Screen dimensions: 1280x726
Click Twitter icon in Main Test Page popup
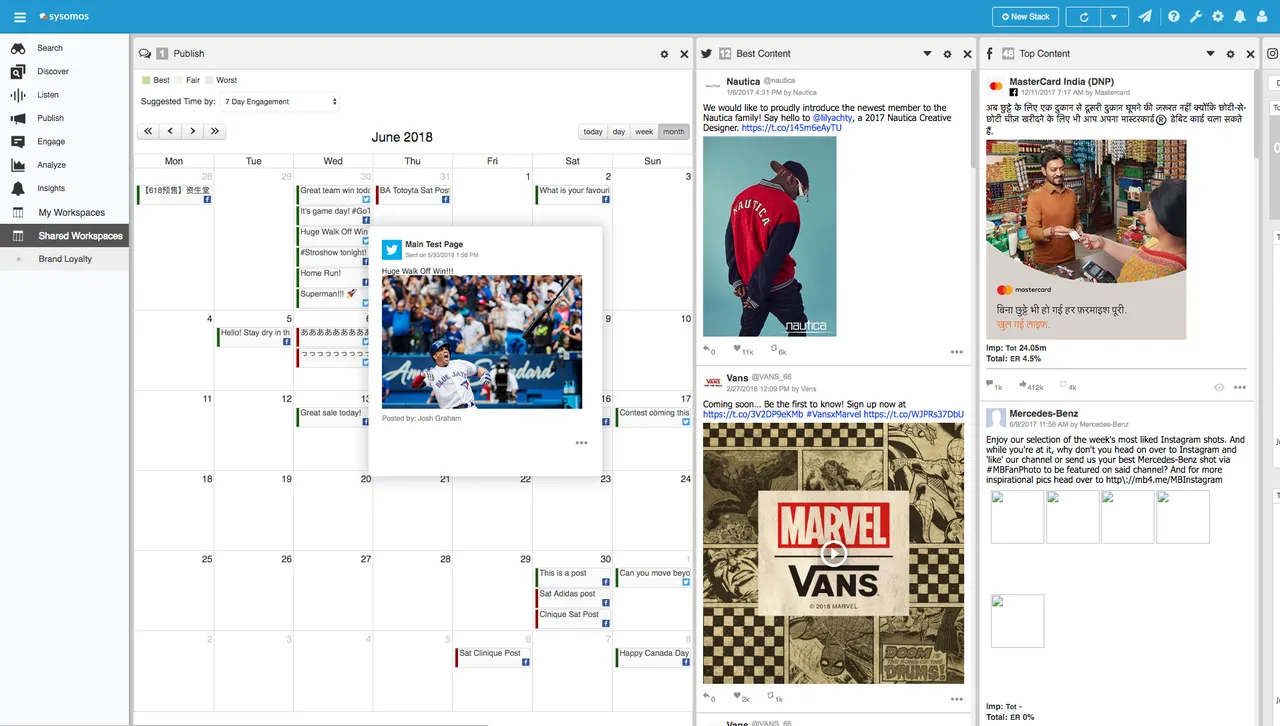click(391, 249)
